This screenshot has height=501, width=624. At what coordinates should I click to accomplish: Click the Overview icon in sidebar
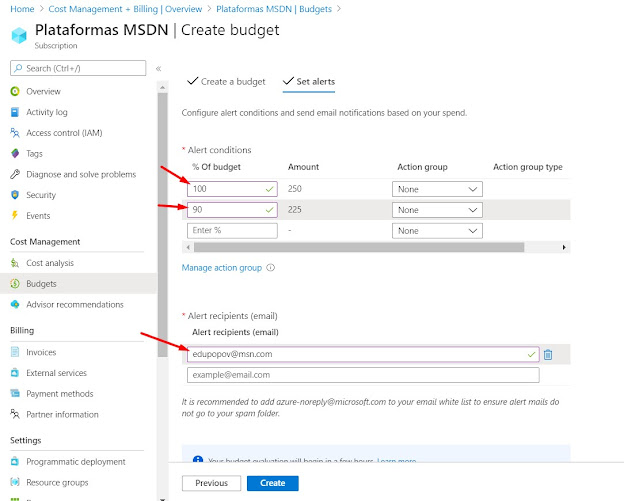(x=15, y=92)
